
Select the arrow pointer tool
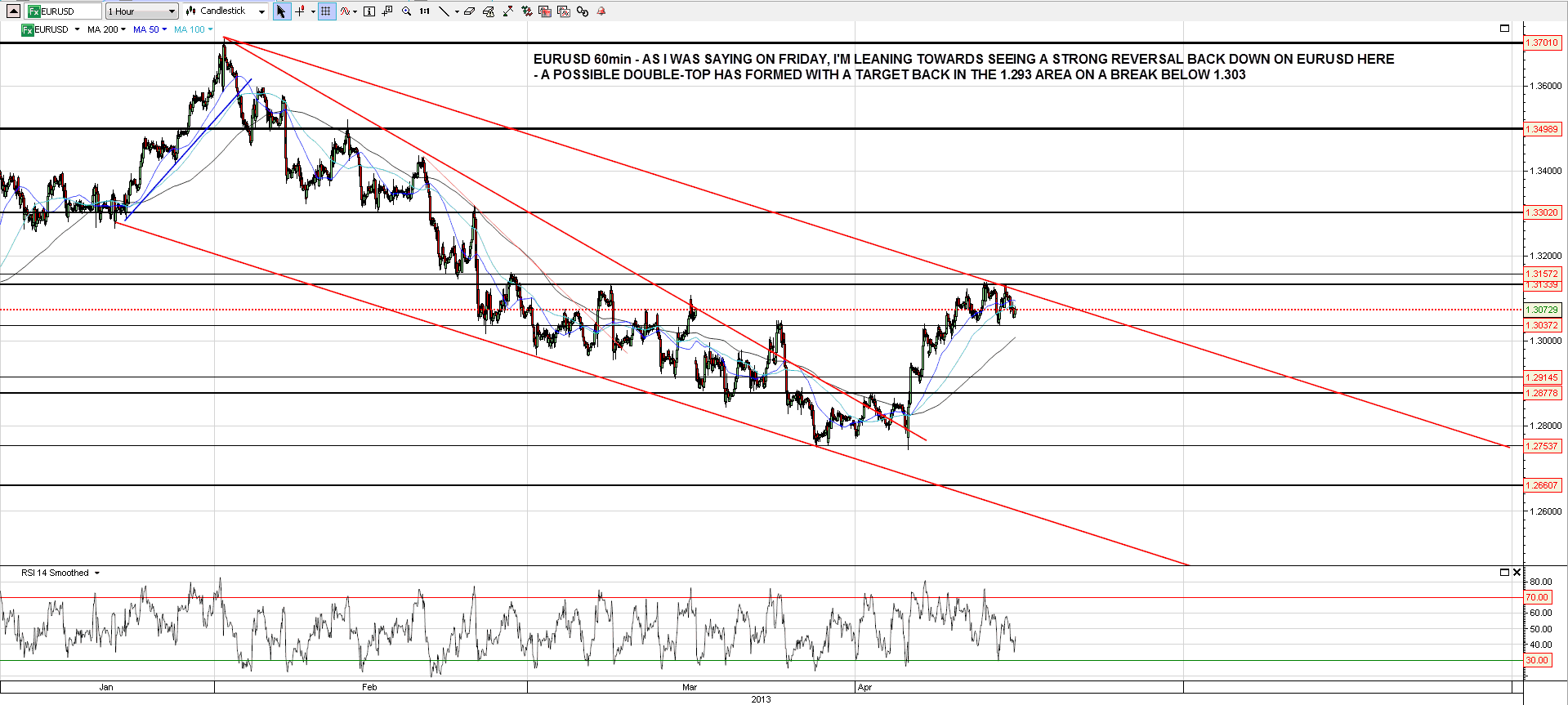coord(281,11)
